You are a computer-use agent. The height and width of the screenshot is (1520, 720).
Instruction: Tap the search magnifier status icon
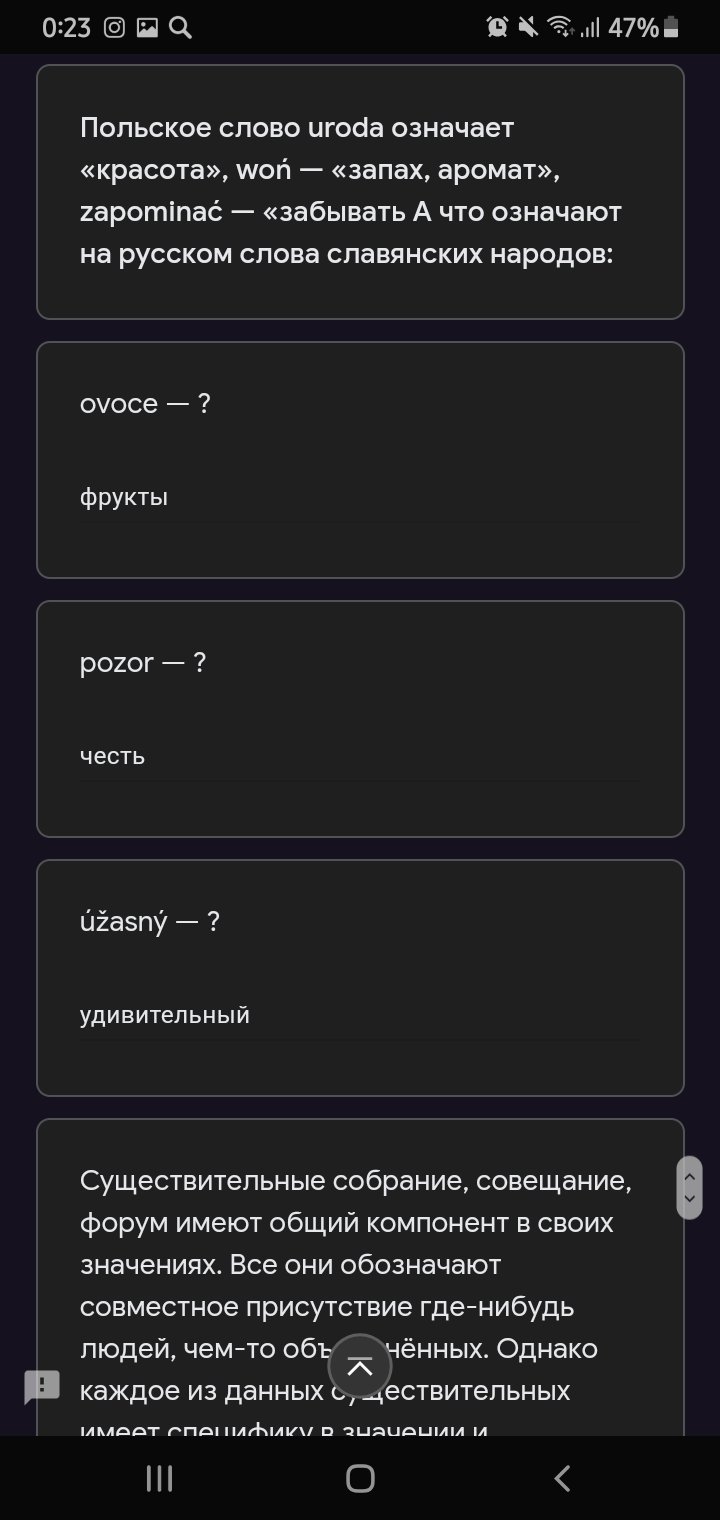(180, 28)
